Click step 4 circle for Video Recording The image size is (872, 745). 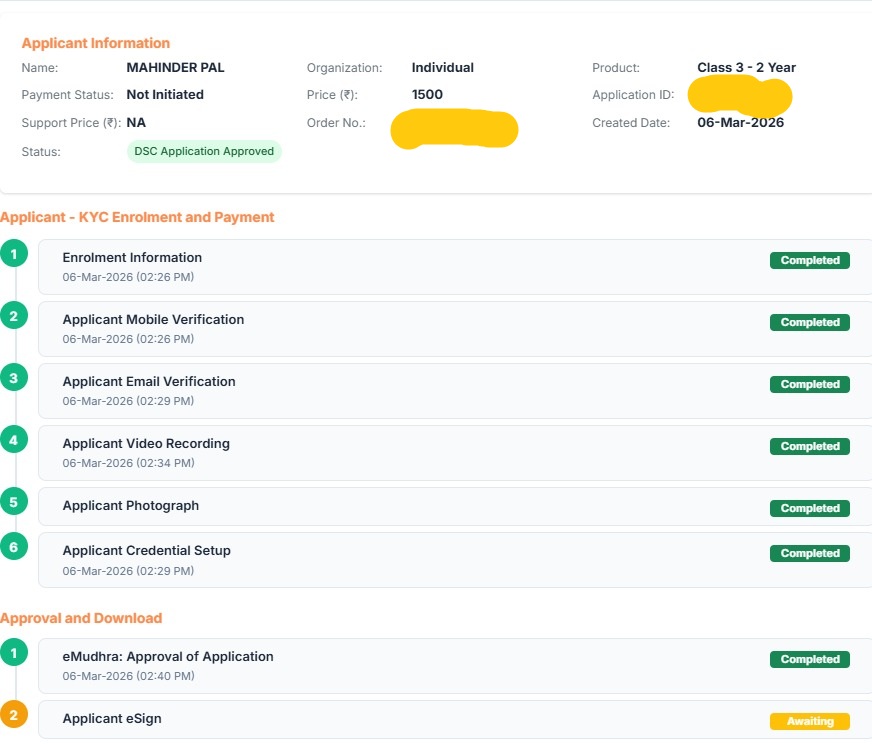coord(14,440)
